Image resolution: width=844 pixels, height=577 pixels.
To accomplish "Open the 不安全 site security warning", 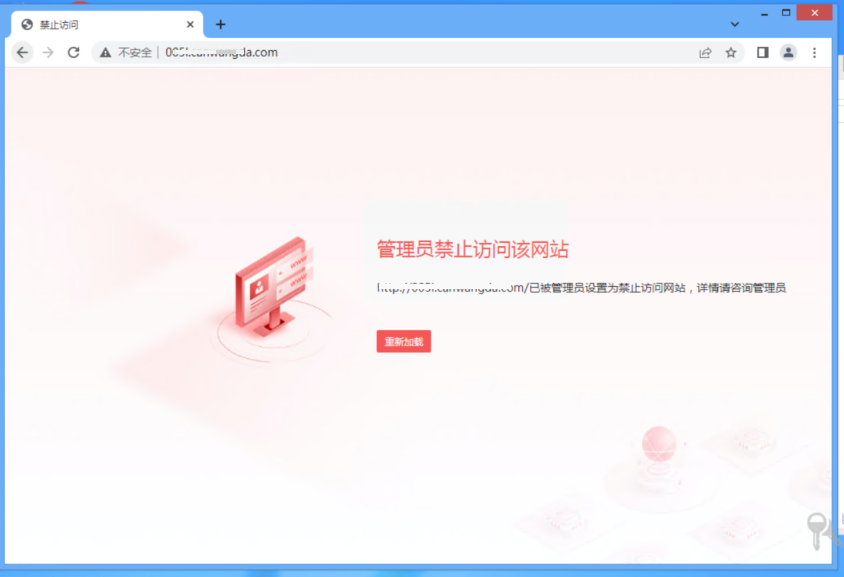I will point(126,52).
